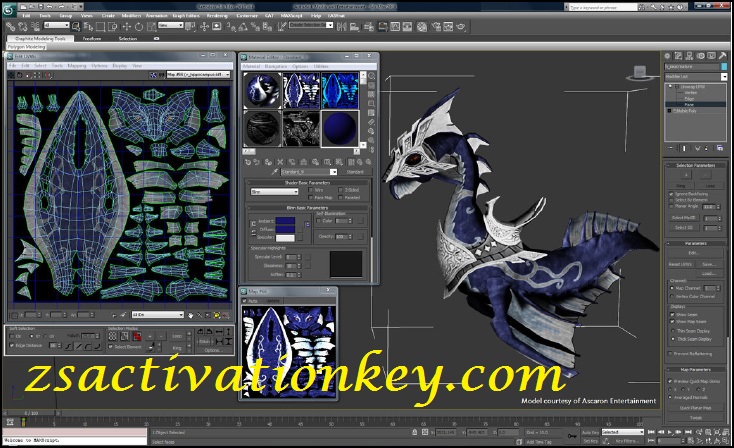Select the Rotate tool in main toolbar
This screenshot has width=734, height=448.
point(139,27)
